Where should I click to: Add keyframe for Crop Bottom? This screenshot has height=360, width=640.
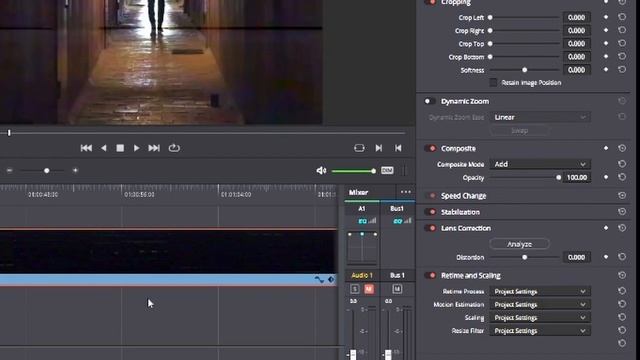click(606, 56)
